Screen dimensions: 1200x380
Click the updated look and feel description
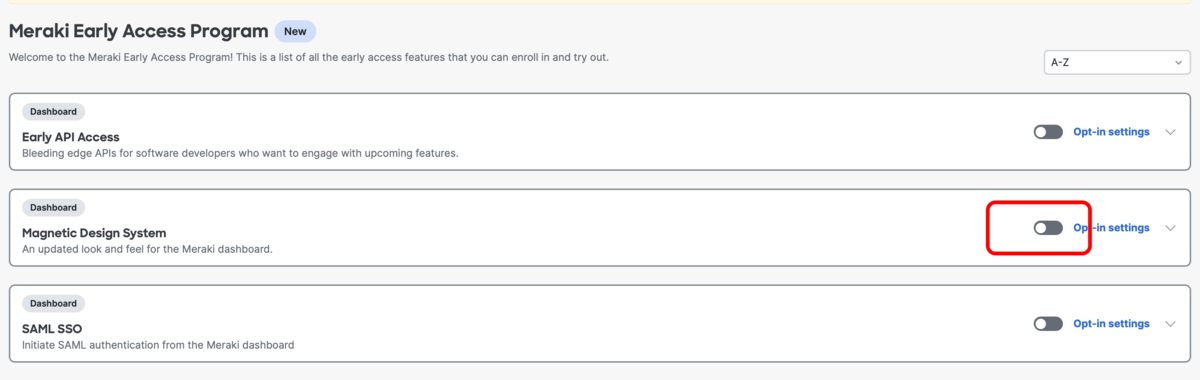(x=147, y=250)
